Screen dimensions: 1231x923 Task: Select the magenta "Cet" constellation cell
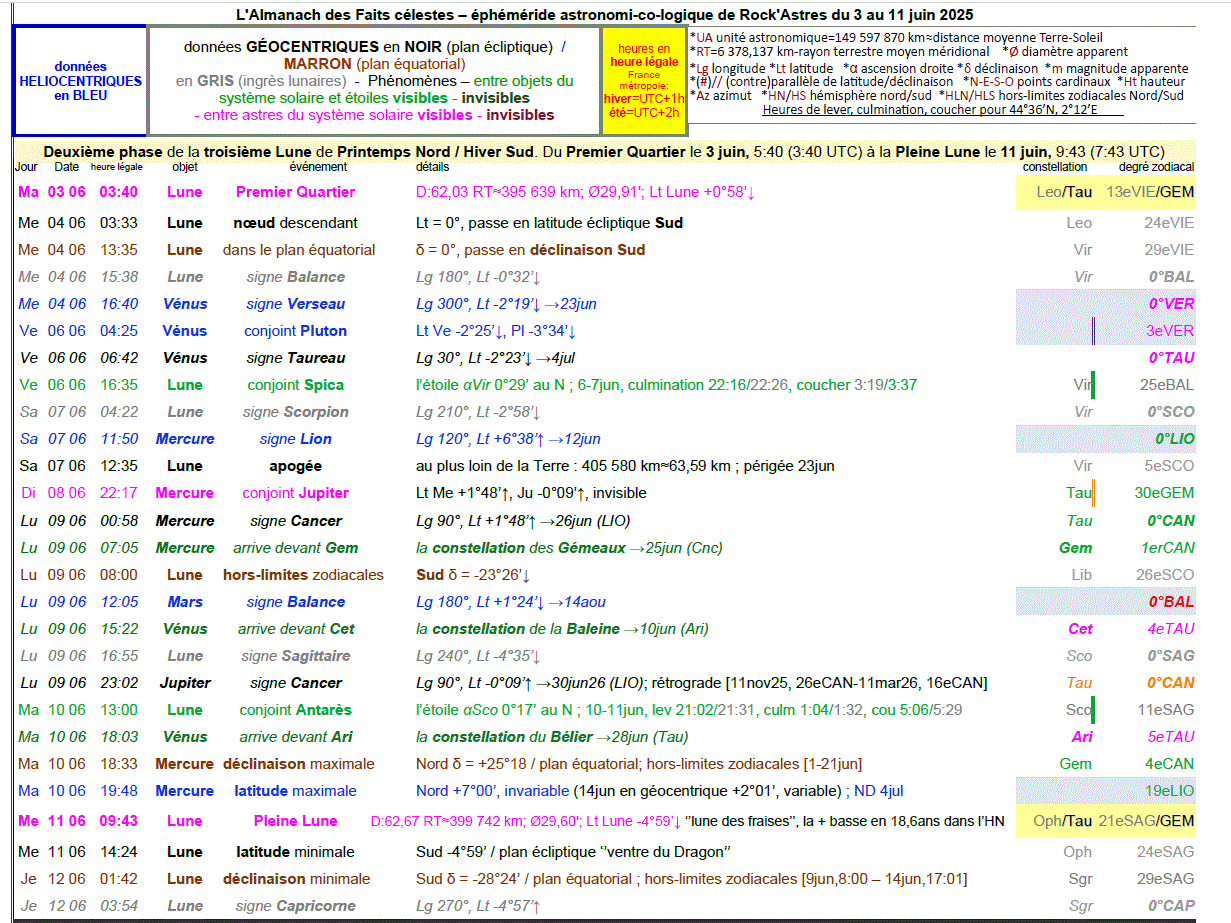pyautogui.click(x=1080, y=629)
